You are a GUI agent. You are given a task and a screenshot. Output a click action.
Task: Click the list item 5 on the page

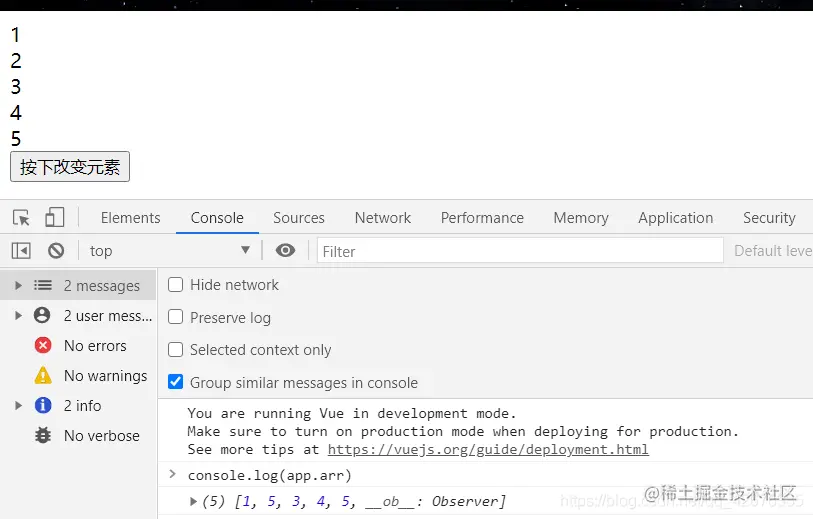16,138
